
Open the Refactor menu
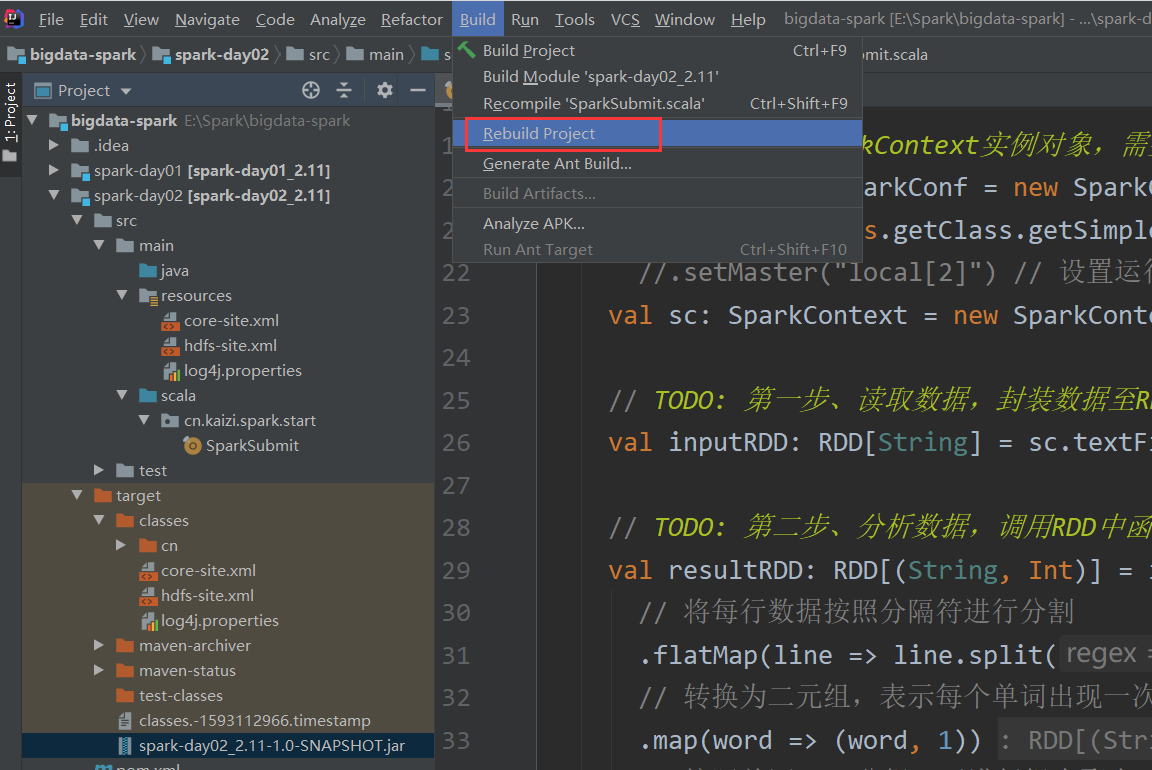click(x=411, y=19)
